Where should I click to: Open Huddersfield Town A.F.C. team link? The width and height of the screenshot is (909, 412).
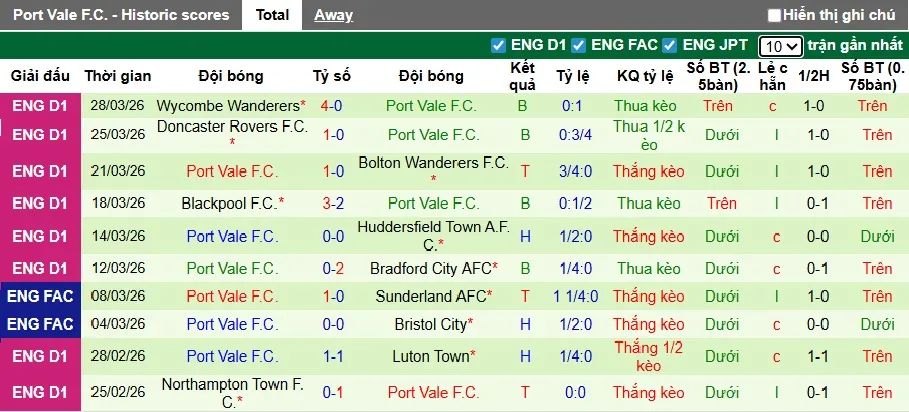point(433,227)
